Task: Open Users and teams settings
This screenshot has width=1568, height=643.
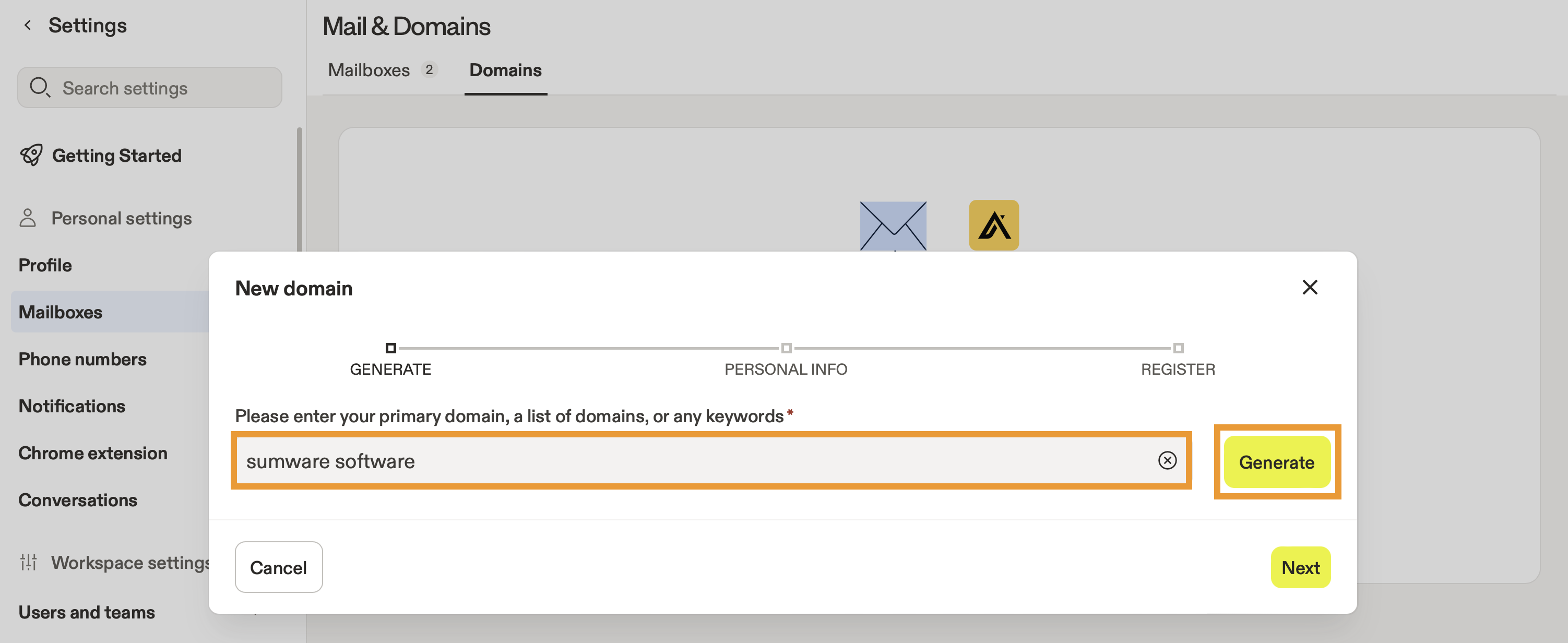Action: click(x=87, y=612)
